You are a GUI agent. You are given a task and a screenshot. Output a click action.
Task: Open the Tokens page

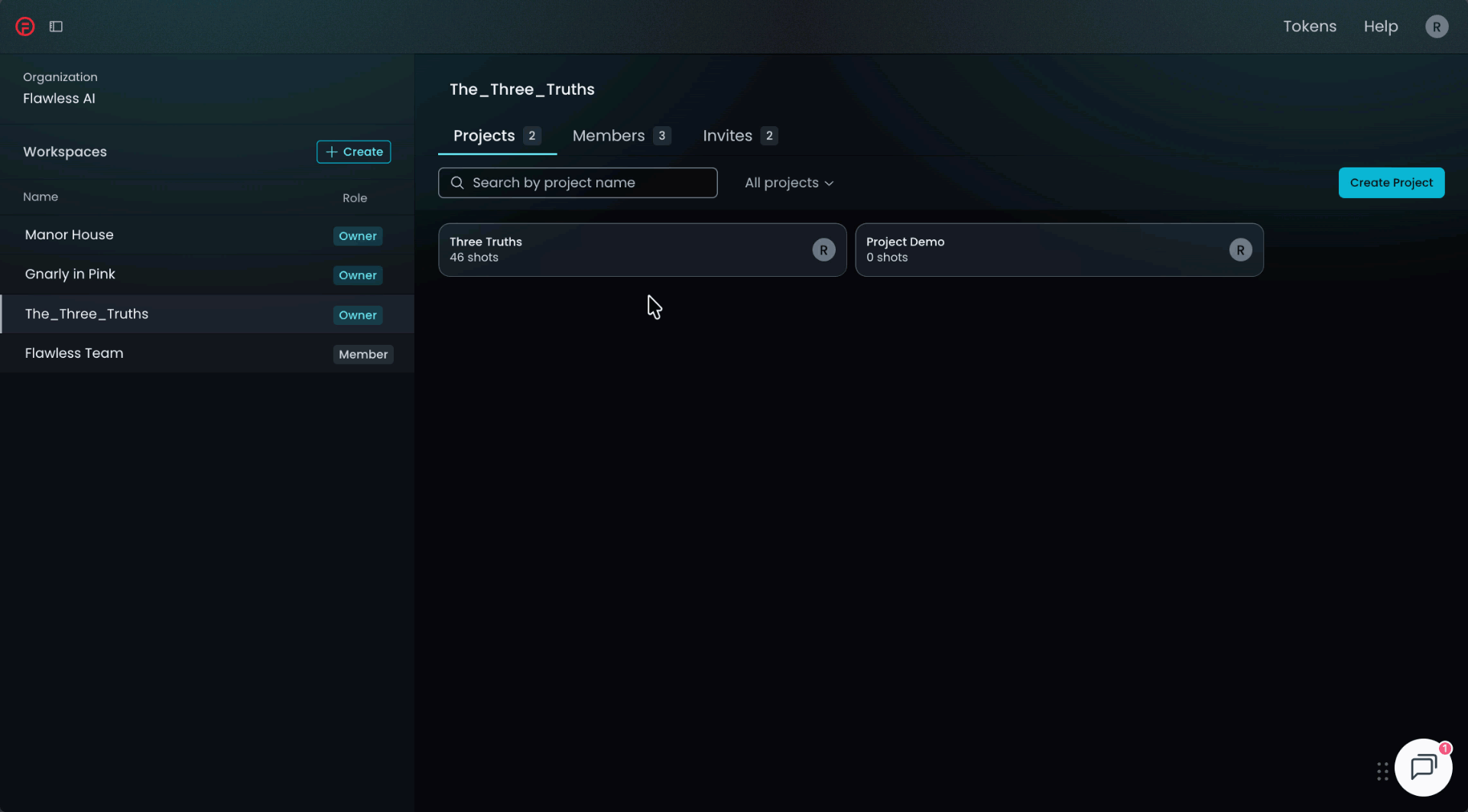(1309, 27)
